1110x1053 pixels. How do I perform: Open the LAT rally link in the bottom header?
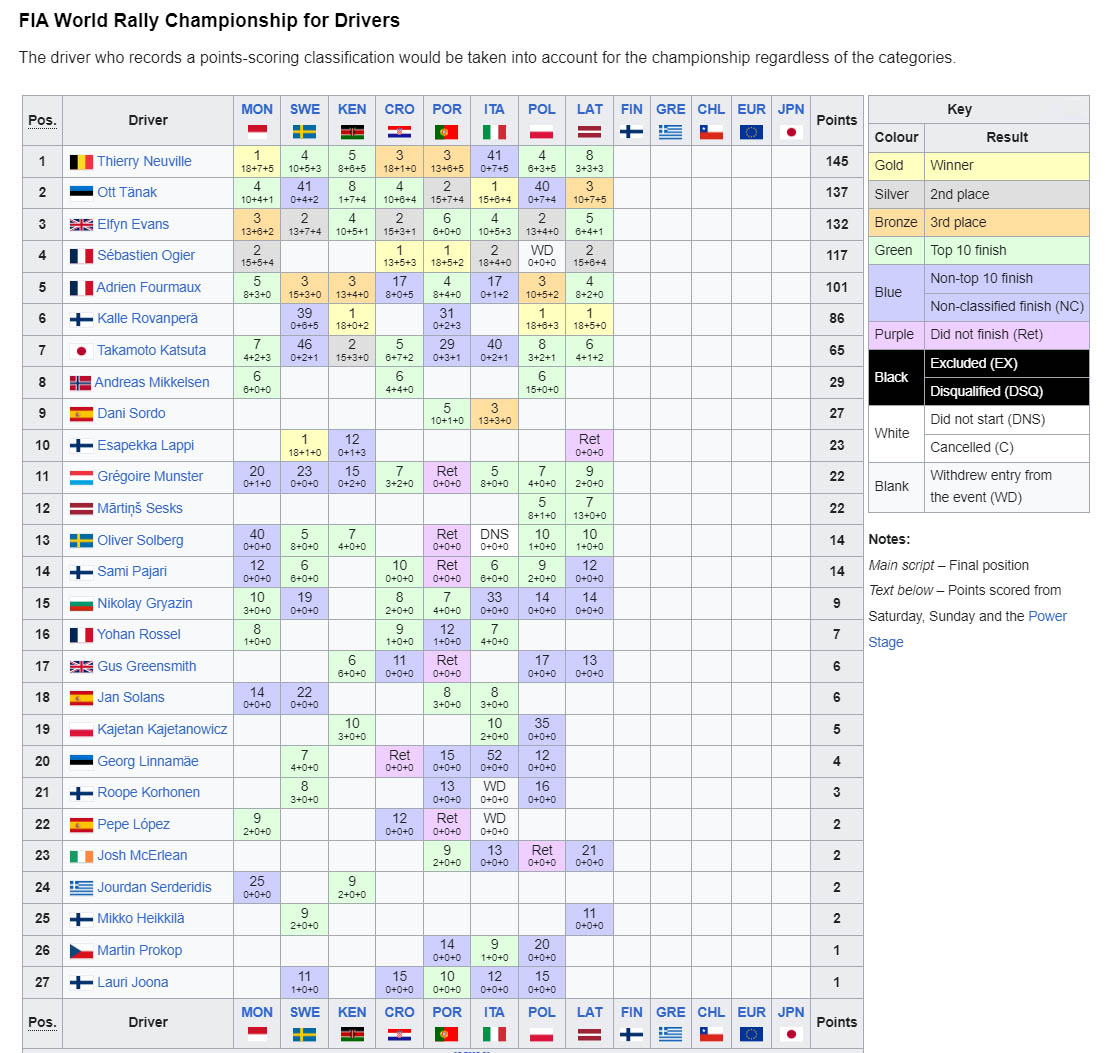click(x=589, y=1013)
